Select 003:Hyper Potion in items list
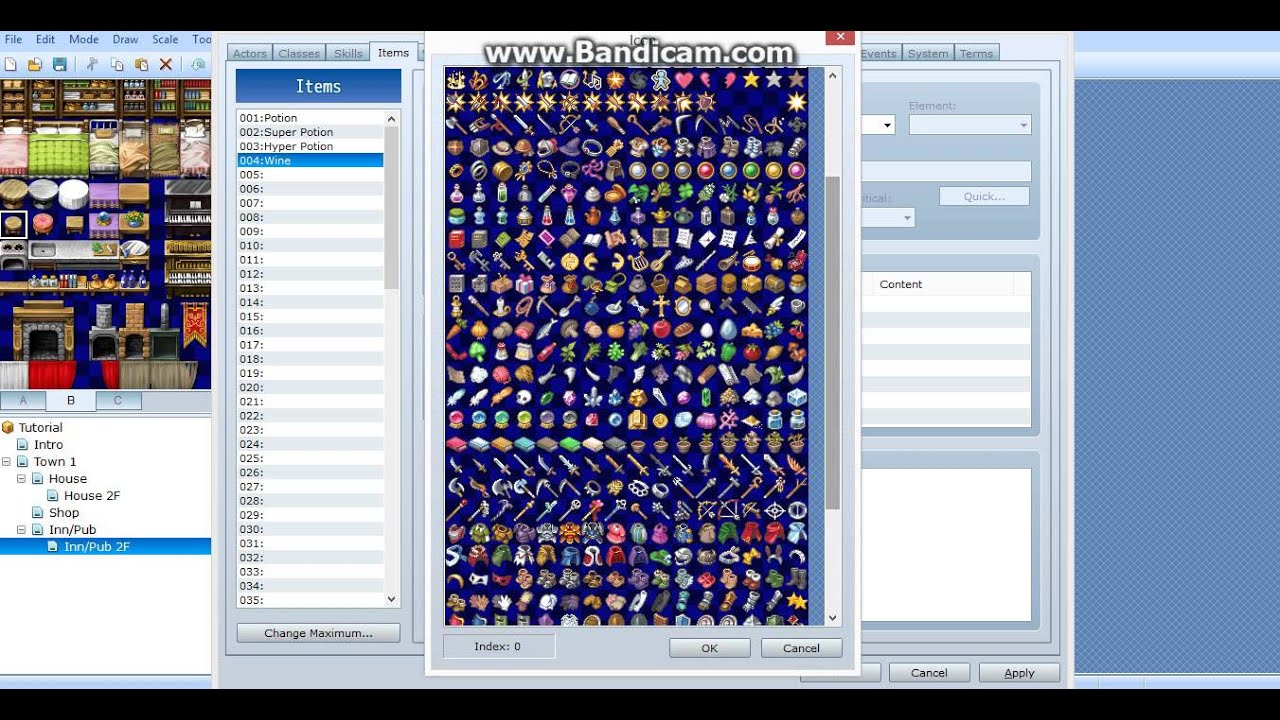This screenshot has width=1280, height=720. pyautogui.click(x=310, y=146)
